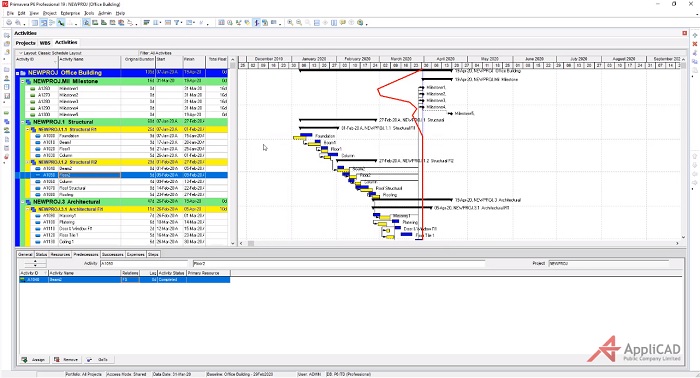Click the Gantt chart horizontal scrollbar
This screenshot has width=700, height=378.
click(458, 244)
